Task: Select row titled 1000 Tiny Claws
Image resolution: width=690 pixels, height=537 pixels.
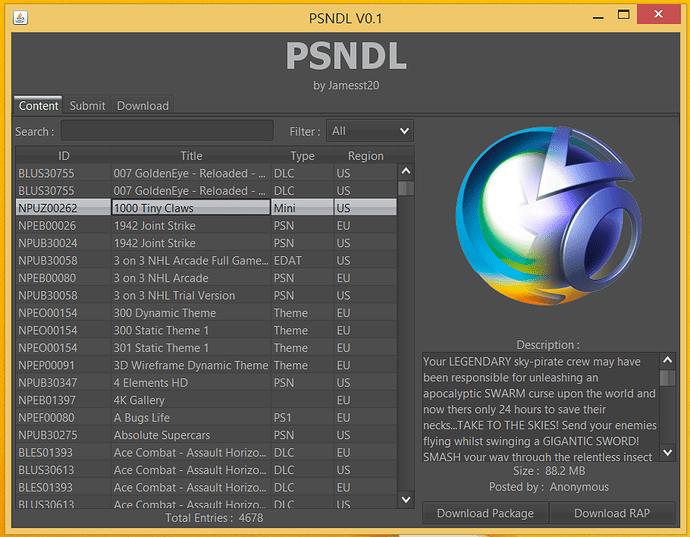Action: (x=206, y=208)
